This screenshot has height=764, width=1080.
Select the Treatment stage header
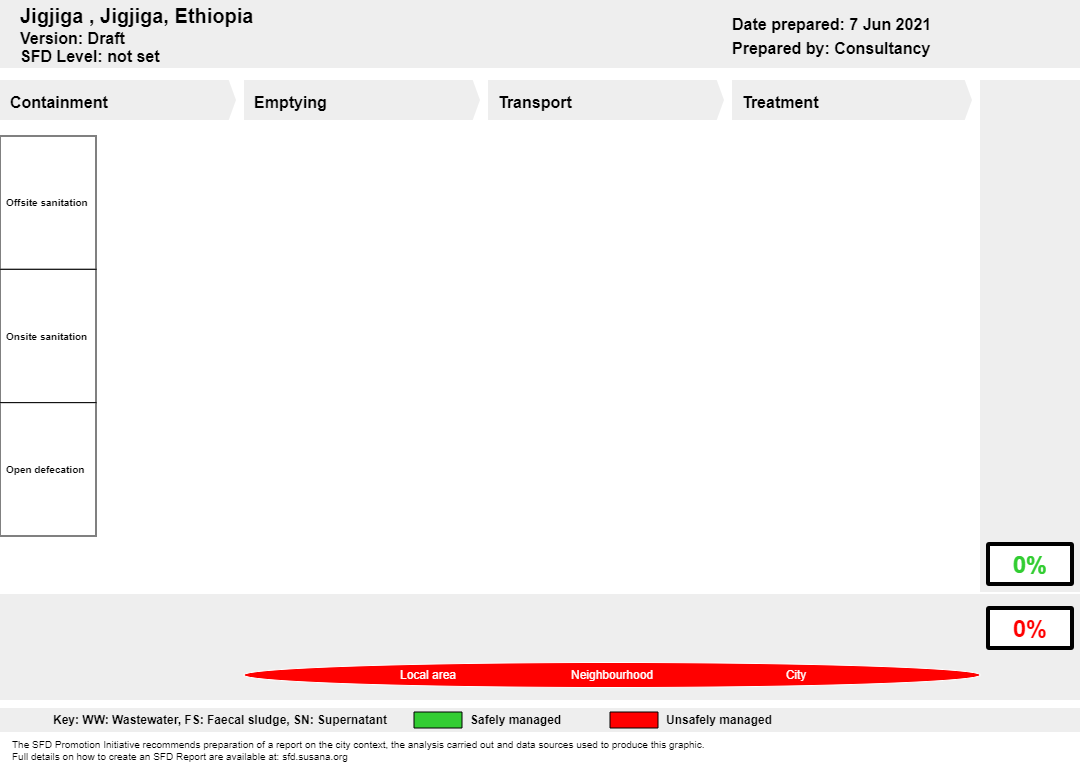pyautogui.click(x=851, y=101)
